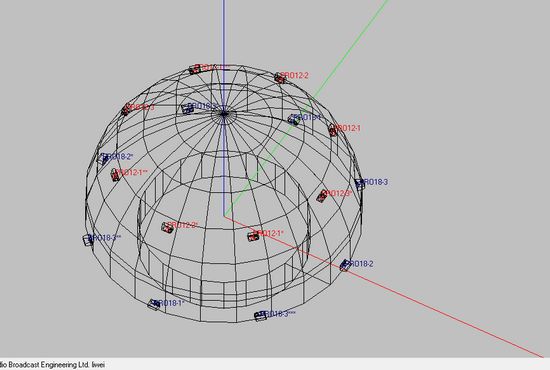Image resolution: width=550 pixels, height=370 pixels.
Task: Select the red RO12-2 speaker
Action: [x=280, y=78]
